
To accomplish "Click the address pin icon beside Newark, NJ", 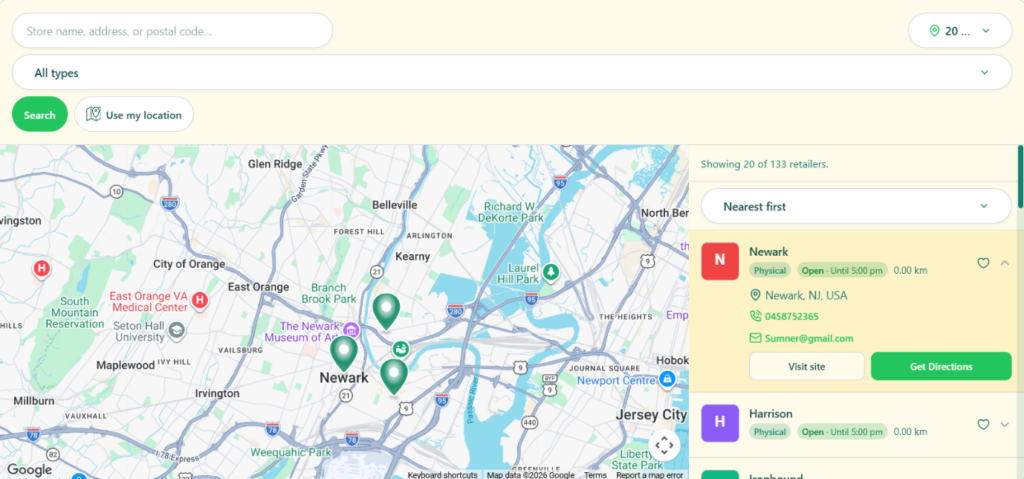I will coord(756,295).
